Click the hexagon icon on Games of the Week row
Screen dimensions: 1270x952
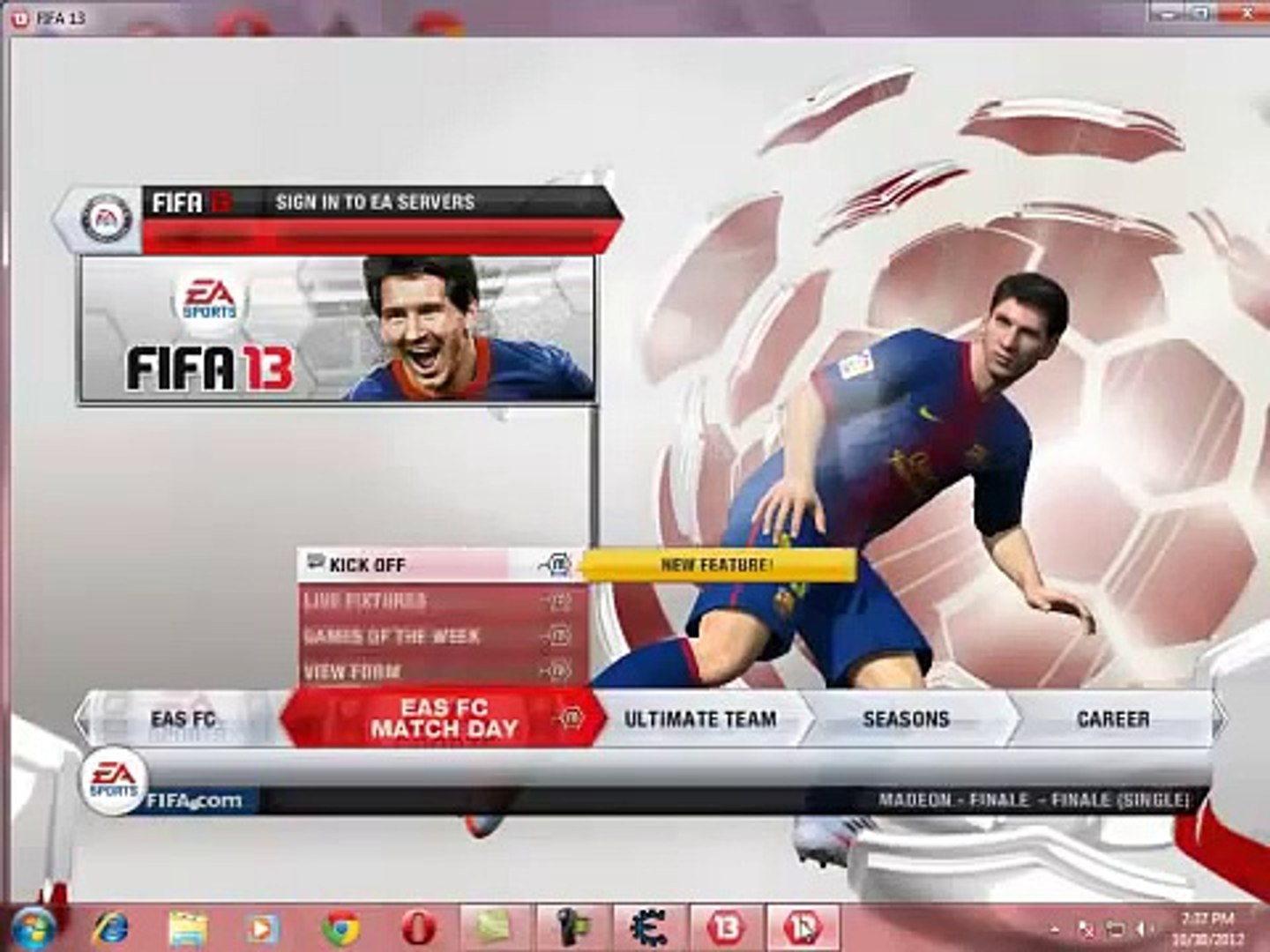[558, 636]
